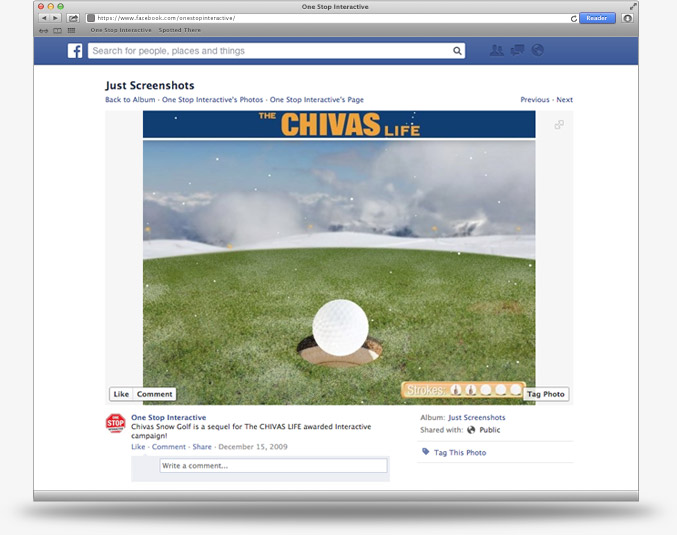The height and width of the screenshot is (535, 677).
Task: Open the messages icon in header
Action: tap(517, 51)
